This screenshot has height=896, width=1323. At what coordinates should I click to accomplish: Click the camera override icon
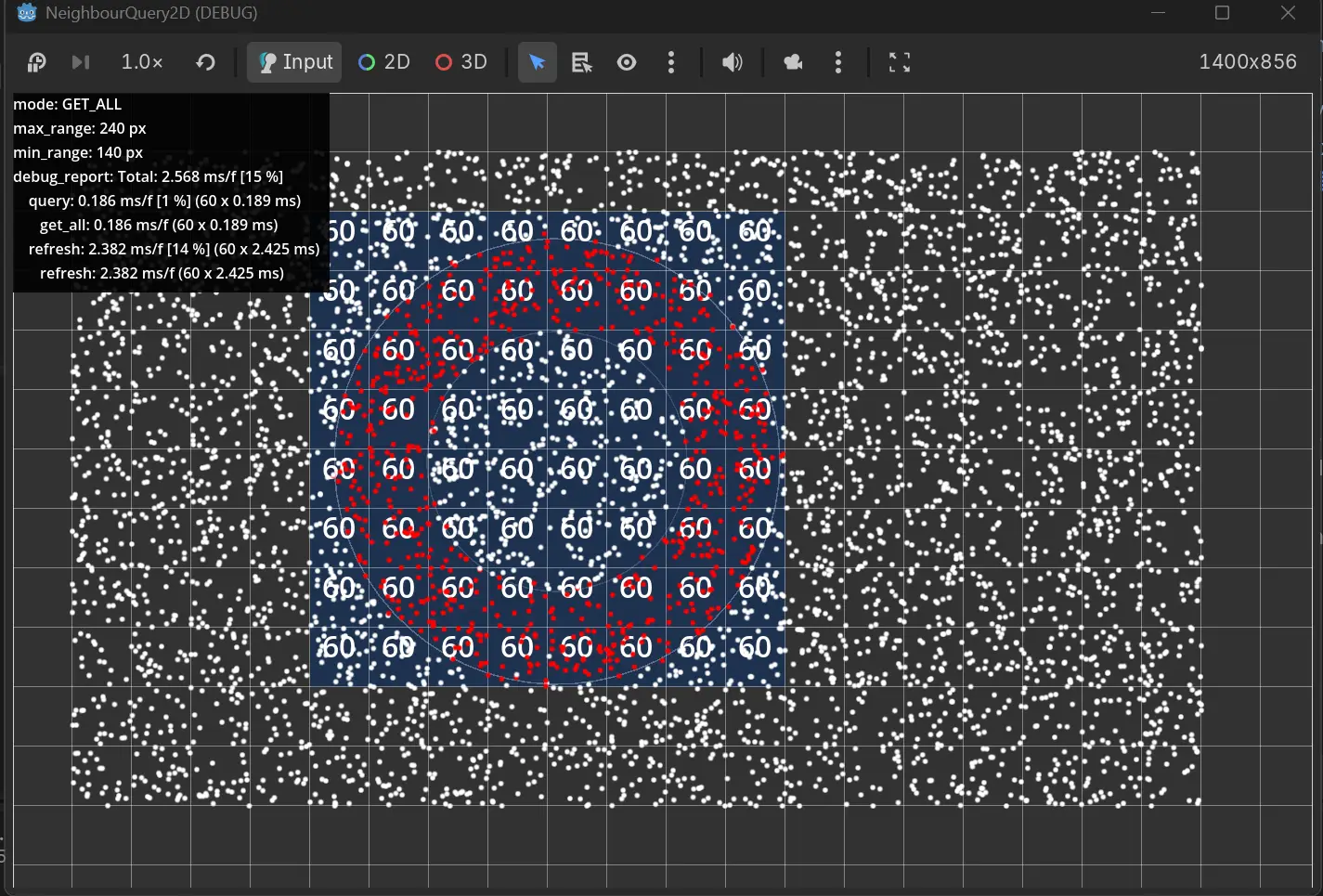(x=793, y=62)
